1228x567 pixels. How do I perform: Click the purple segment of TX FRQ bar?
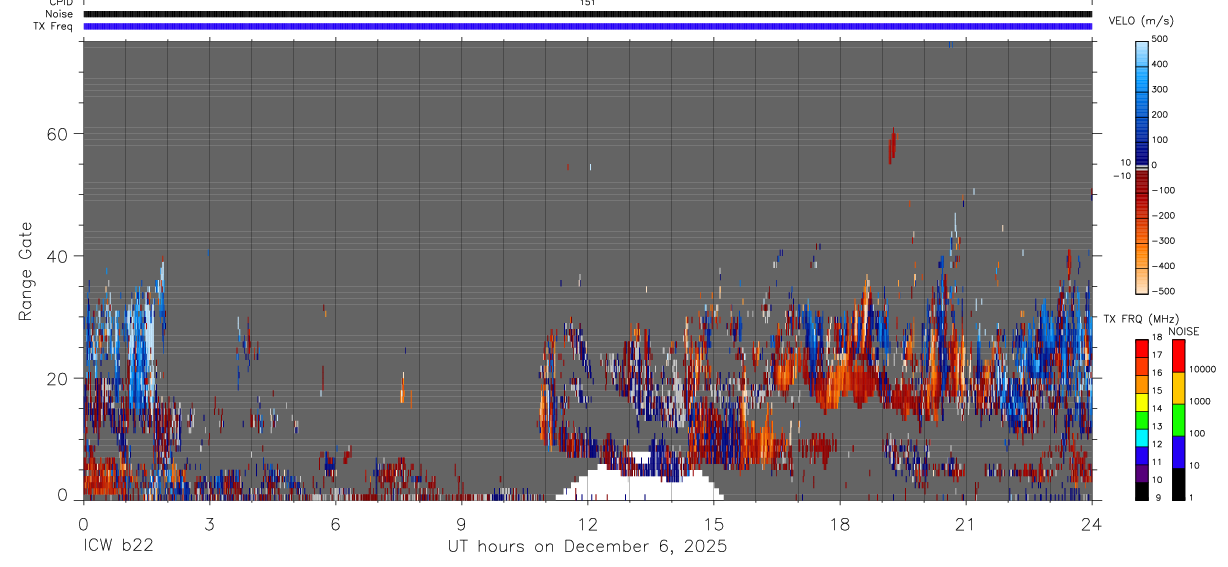[x=1142, y=473]
